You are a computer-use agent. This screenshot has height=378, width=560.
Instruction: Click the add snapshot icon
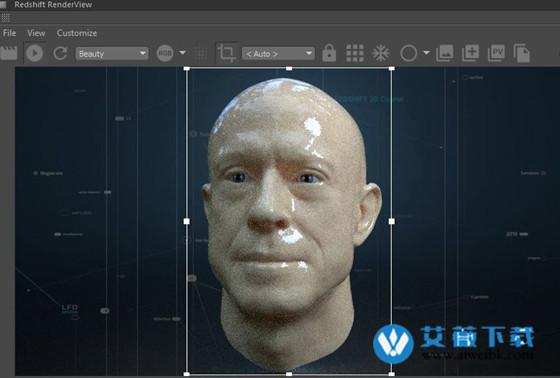(470, 53)
